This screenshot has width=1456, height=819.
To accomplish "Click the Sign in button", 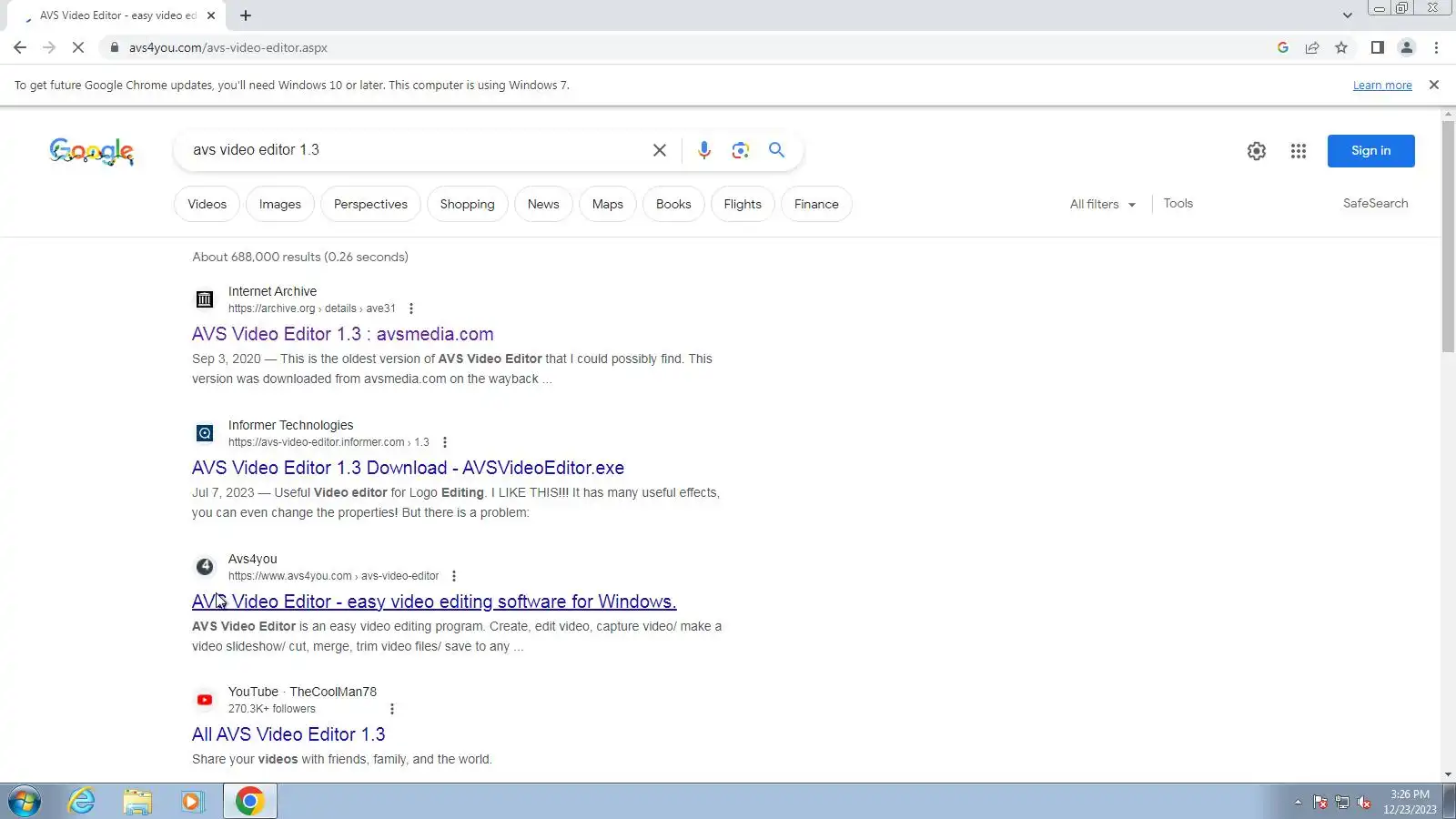I will (x=1370, y=151).
